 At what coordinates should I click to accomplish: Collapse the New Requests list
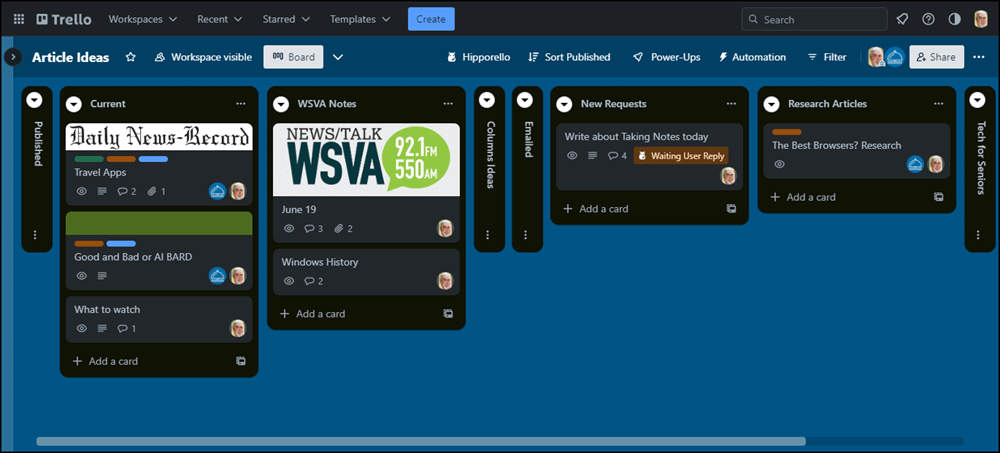pos(564,104)
